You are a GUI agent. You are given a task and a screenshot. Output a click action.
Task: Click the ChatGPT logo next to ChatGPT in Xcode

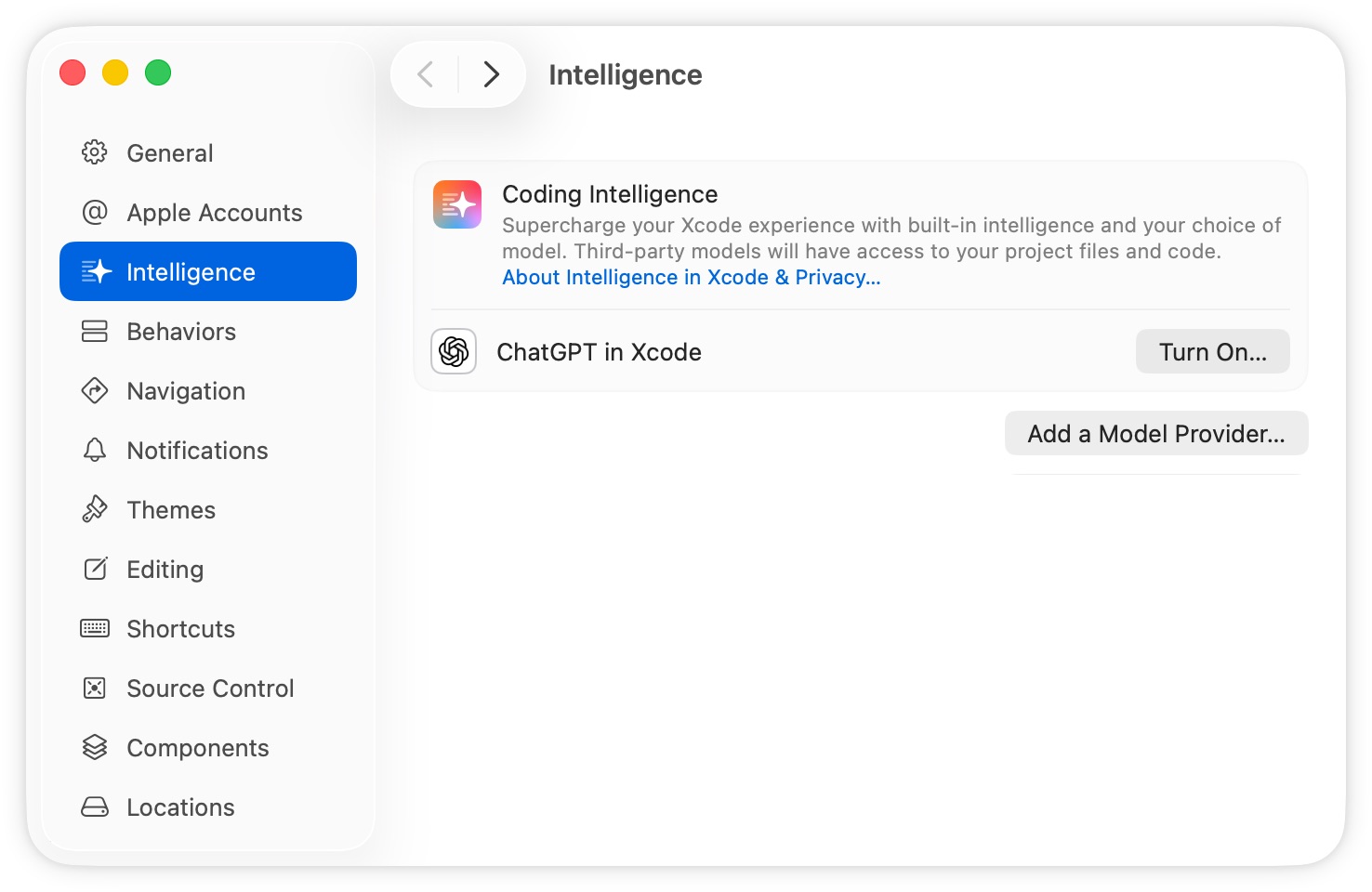coord(453,351)
